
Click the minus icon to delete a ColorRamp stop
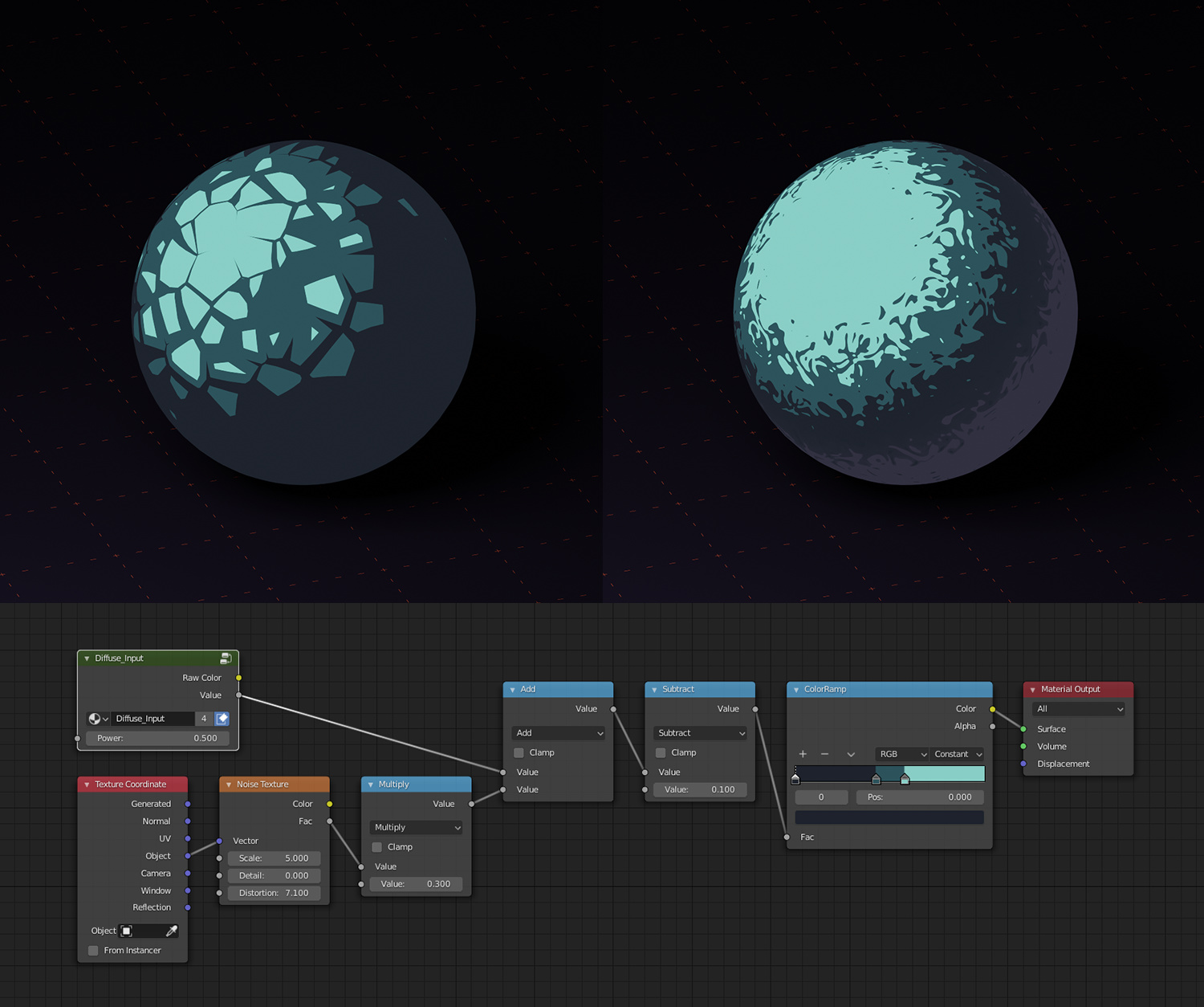[x=824, y=755]
